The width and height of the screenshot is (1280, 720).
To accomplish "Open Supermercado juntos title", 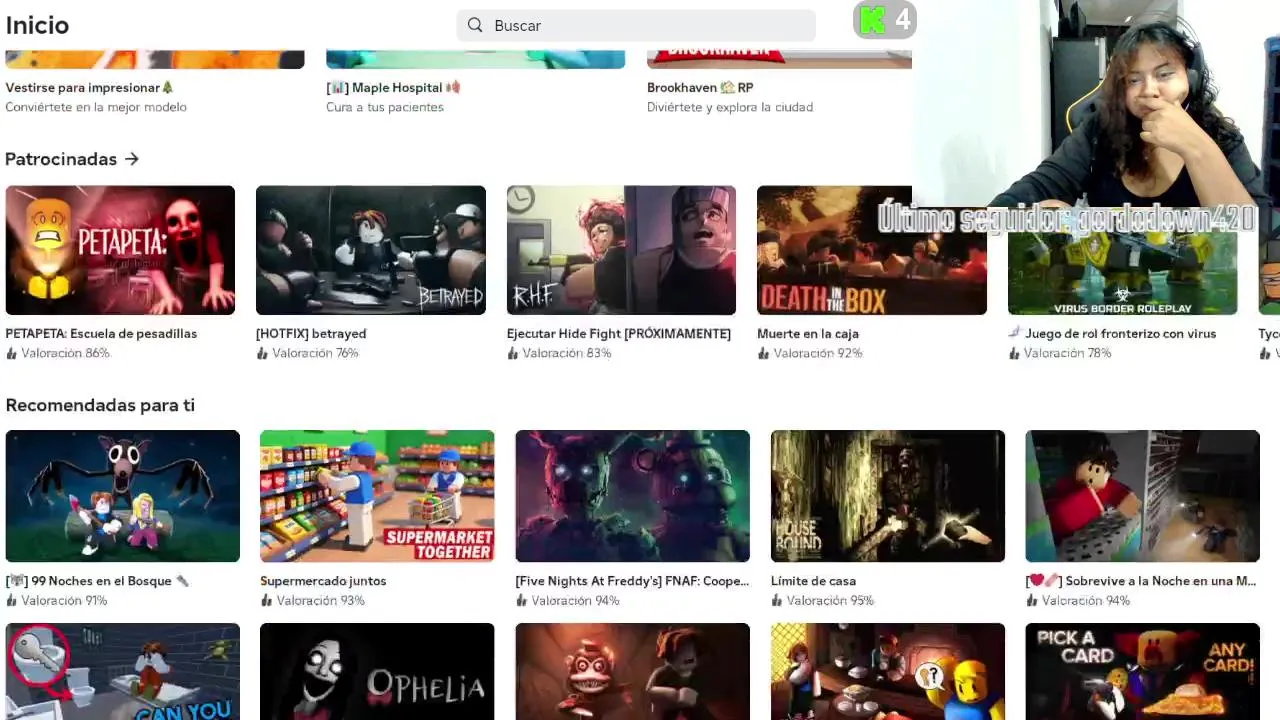I will (x=323, y=581).
